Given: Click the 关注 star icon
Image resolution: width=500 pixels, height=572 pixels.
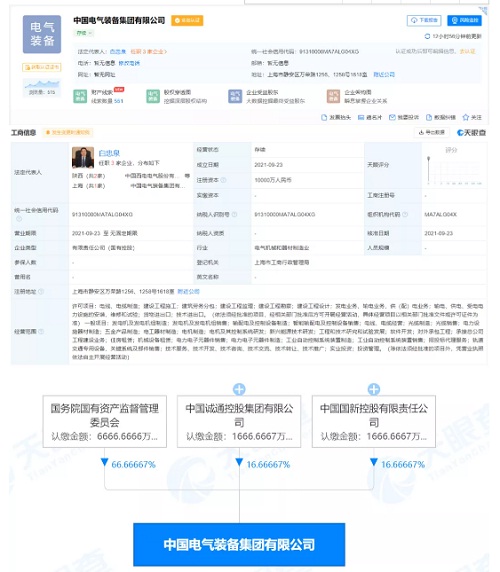Looking at the screenshot, I should tap(466, 117).
